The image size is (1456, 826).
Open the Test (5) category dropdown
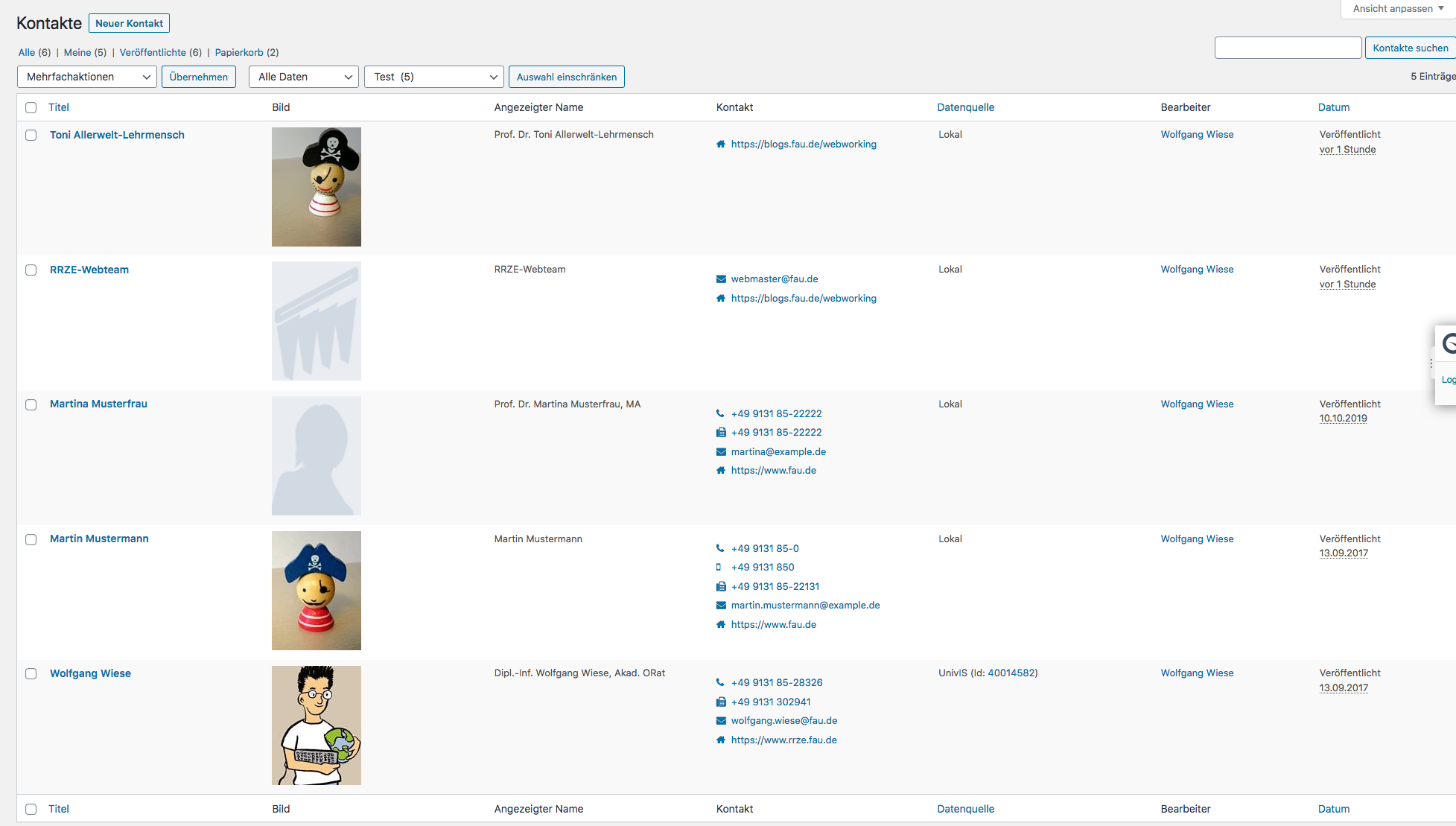point(433,77)
